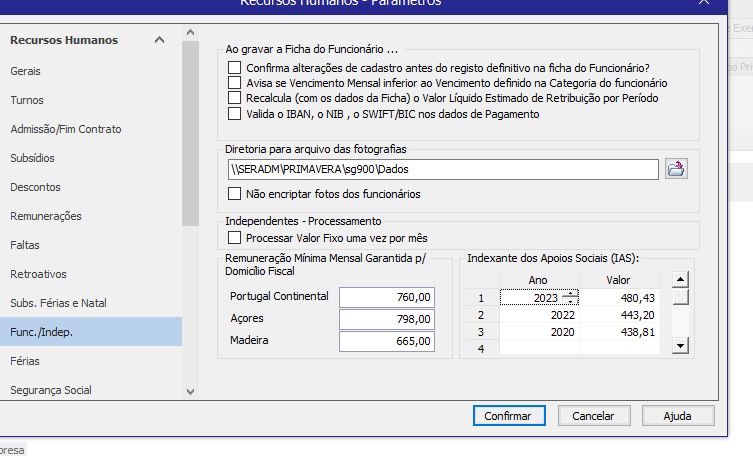Toggle 'Processar Valor Fixo uma vez por mês'

point(235,238)
